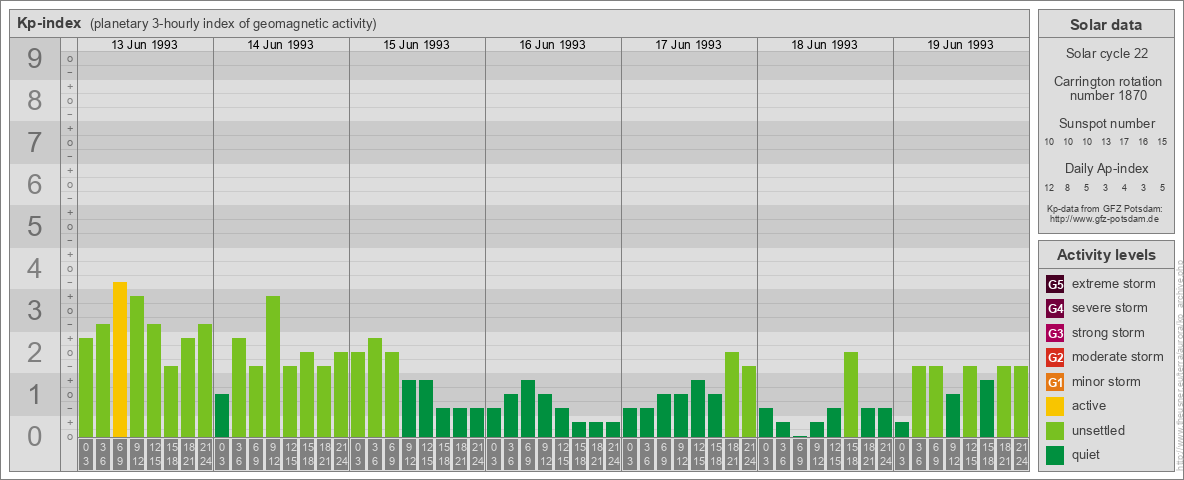Viewport: 1184px width, 480px height.
Task: Click the yellow active bar on 13 Jun
Action: click(120, 359)
